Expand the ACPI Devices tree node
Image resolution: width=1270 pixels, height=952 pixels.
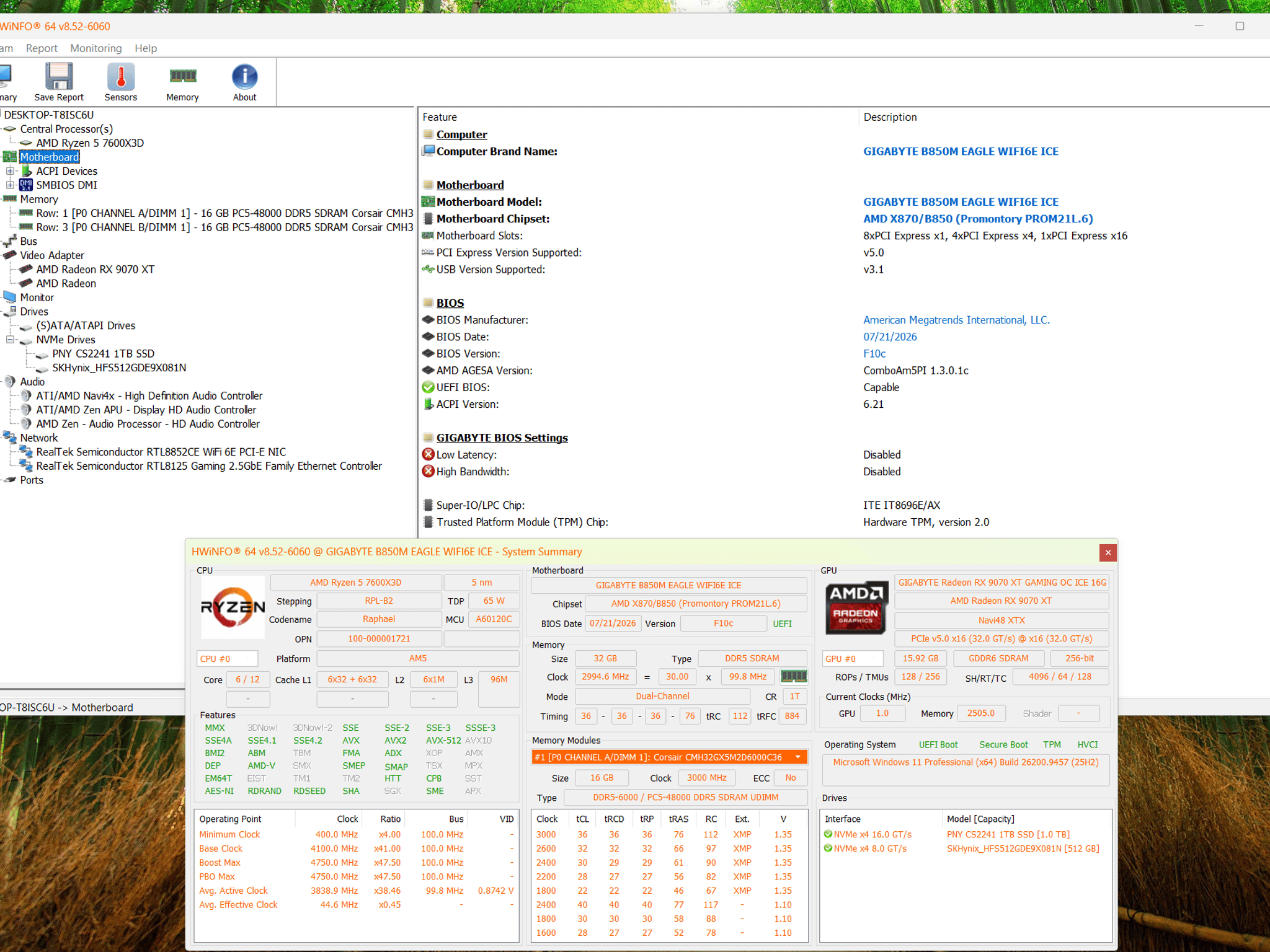pos(10,171)
